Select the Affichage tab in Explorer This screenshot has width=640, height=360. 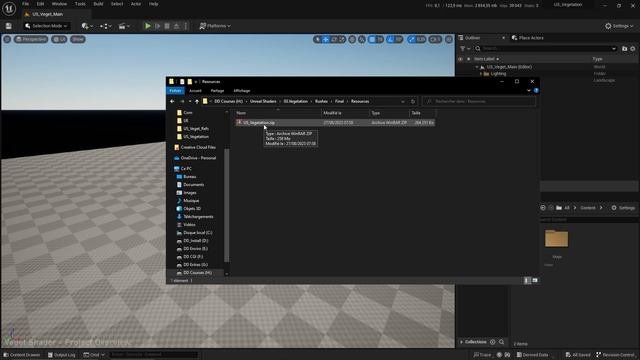(242, 91)
